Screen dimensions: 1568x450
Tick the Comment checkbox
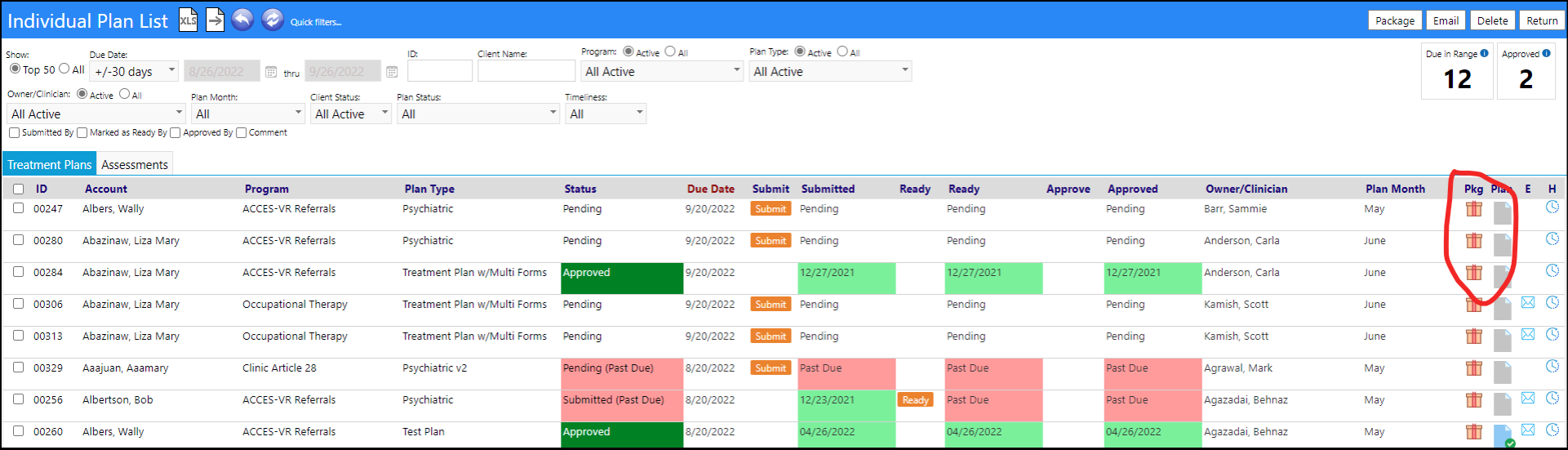pos(242,133)
